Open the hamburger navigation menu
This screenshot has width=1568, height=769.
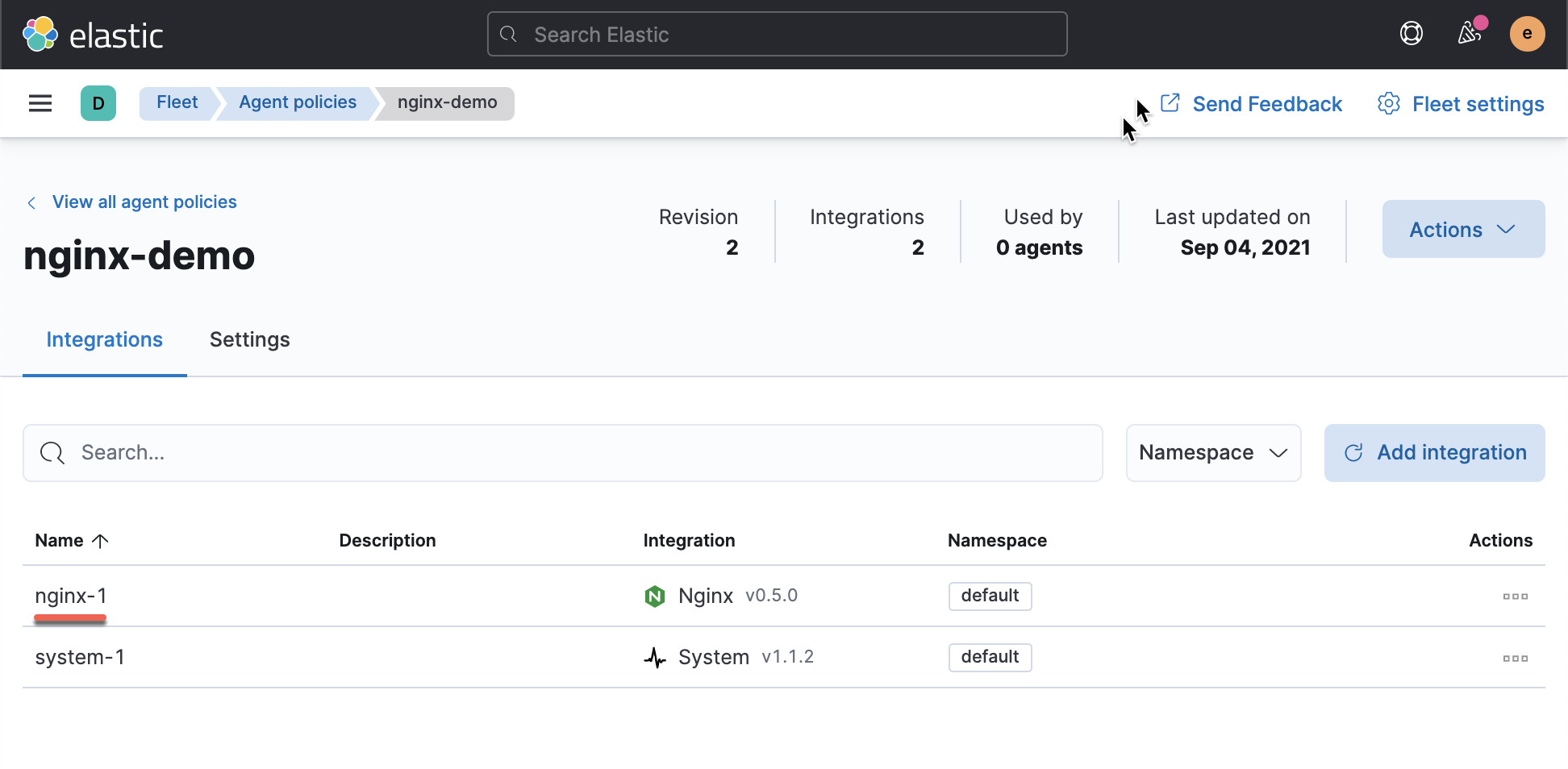point(40,103)
